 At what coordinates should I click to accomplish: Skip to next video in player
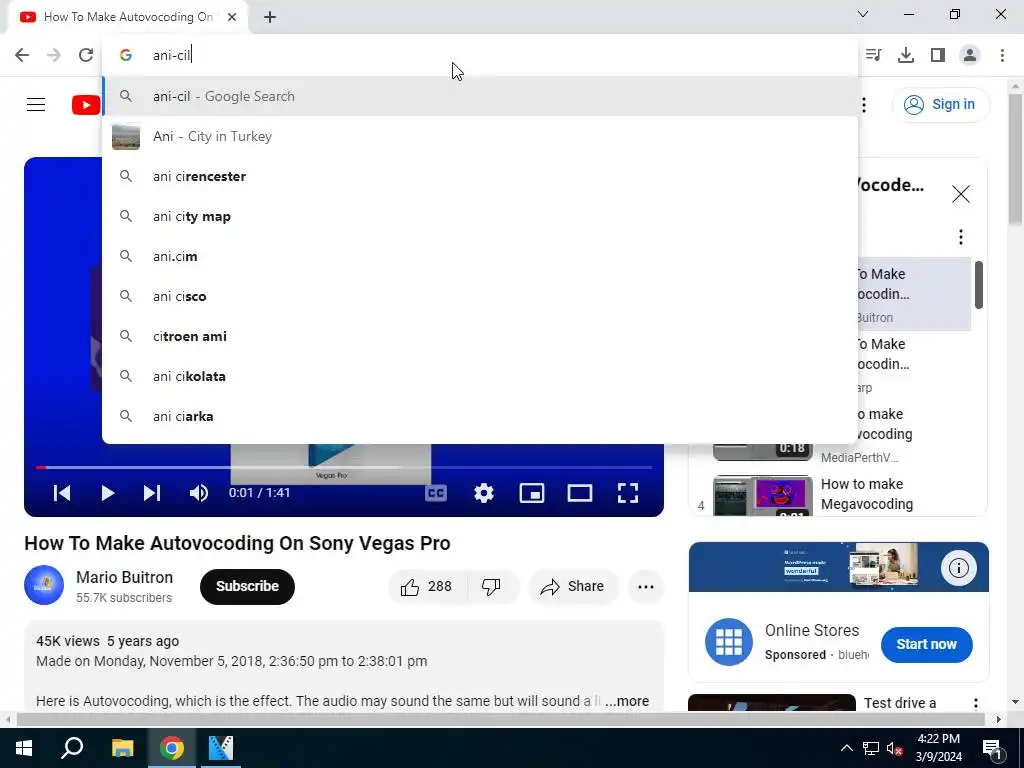tap(152, 493)
